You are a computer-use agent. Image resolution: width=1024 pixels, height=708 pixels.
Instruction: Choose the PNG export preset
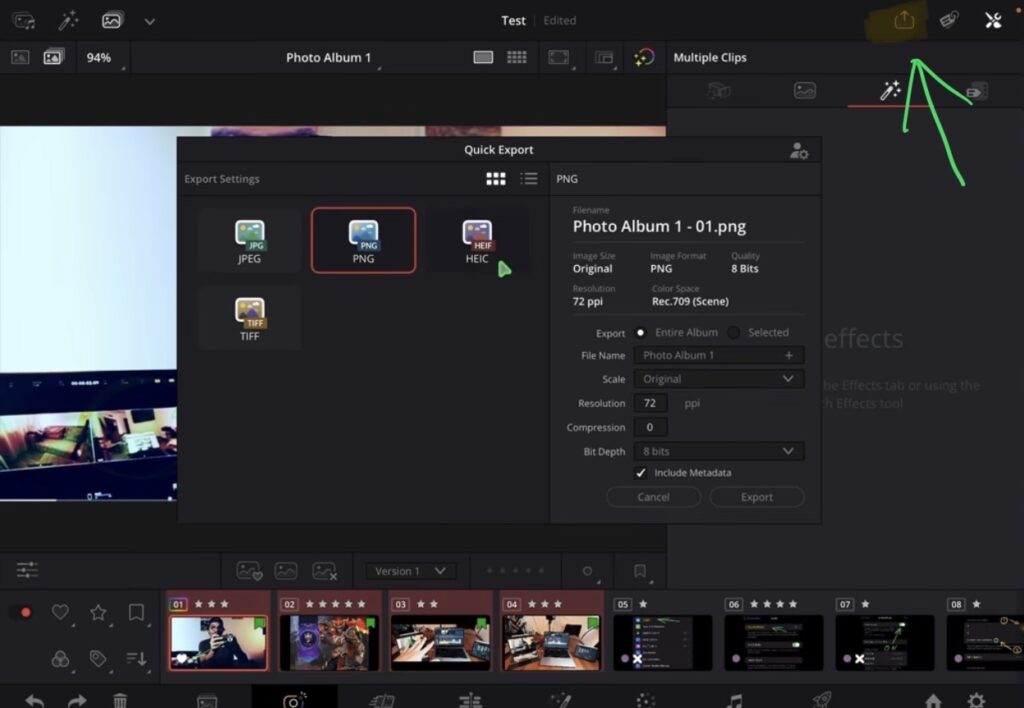[363, 240]
